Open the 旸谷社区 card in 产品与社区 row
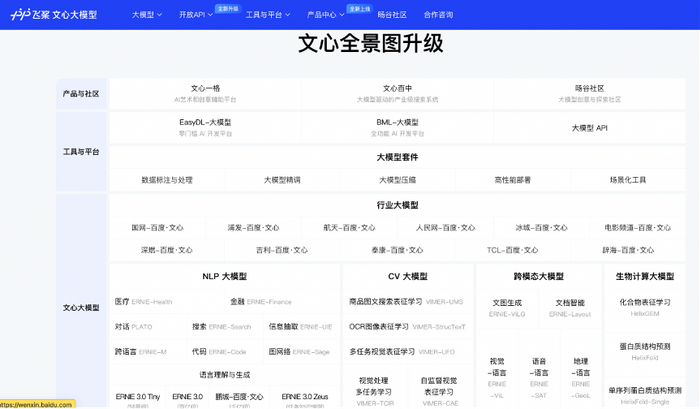700x409 pixels. (589, 93)
